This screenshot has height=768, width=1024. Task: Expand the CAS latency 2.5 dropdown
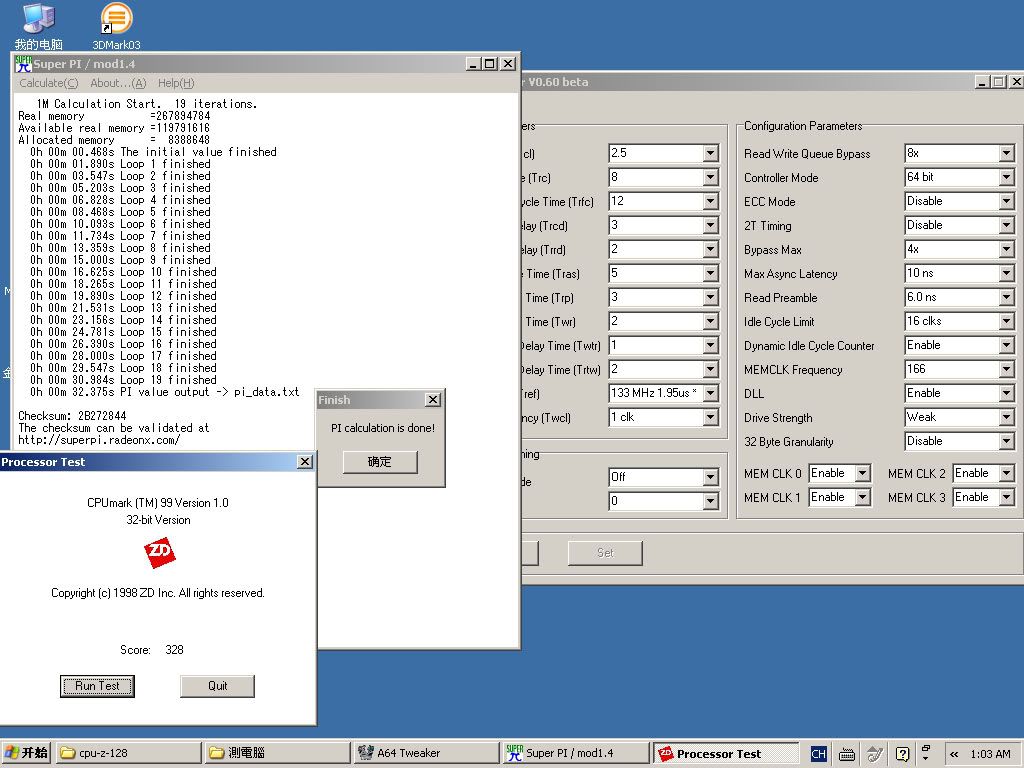pos(711,153)
